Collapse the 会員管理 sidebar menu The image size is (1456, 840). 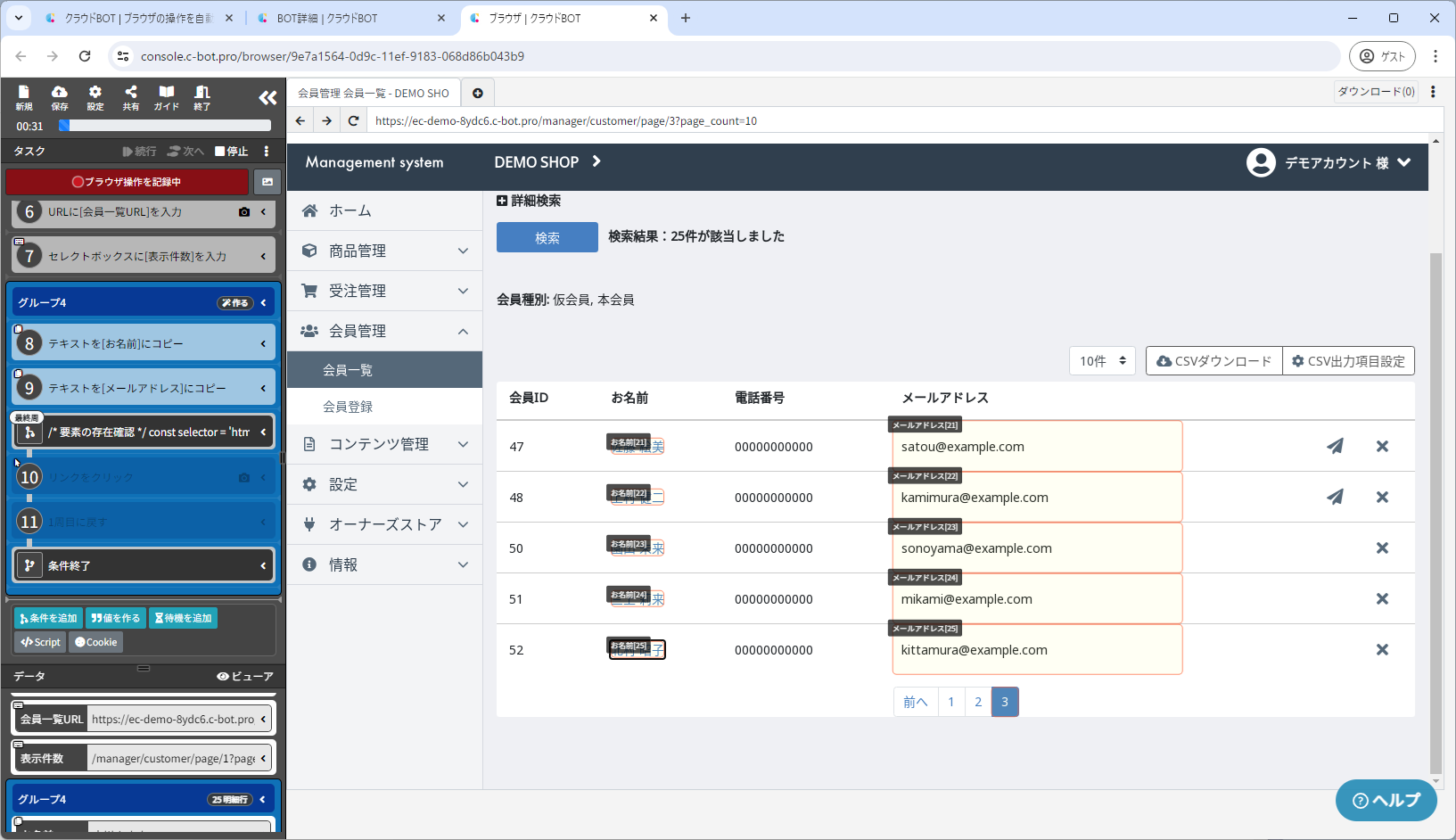click(385, 331)
